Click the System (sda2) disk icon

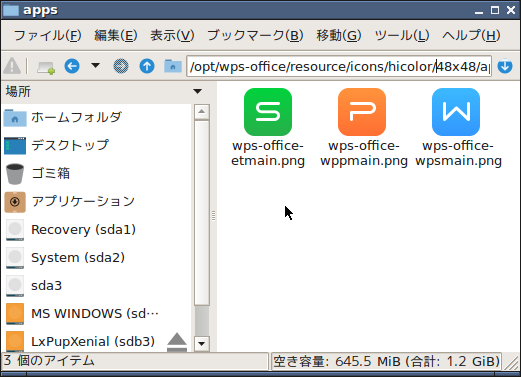pyautogui.click(x=15, y=258)
